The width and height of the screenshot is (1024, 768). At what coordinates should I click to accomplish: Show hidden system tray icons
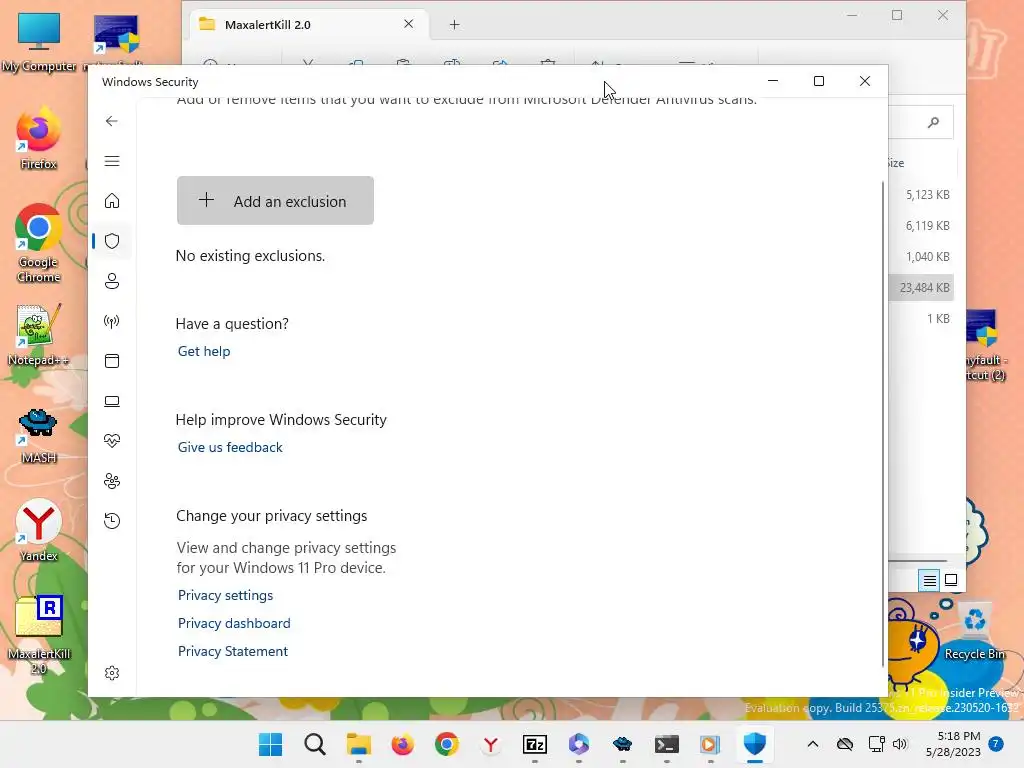coord(812,744)
